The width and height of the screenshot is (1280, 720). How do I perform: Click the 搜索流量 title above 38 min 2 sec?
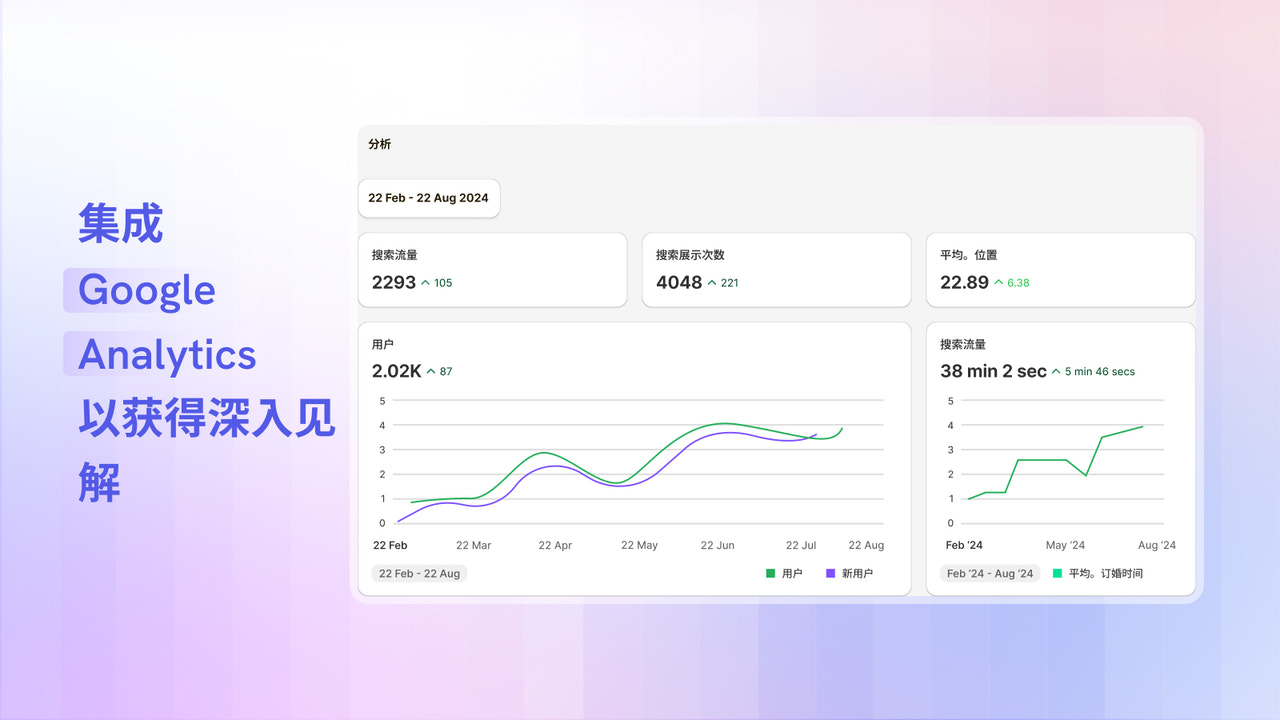(963, 344)
